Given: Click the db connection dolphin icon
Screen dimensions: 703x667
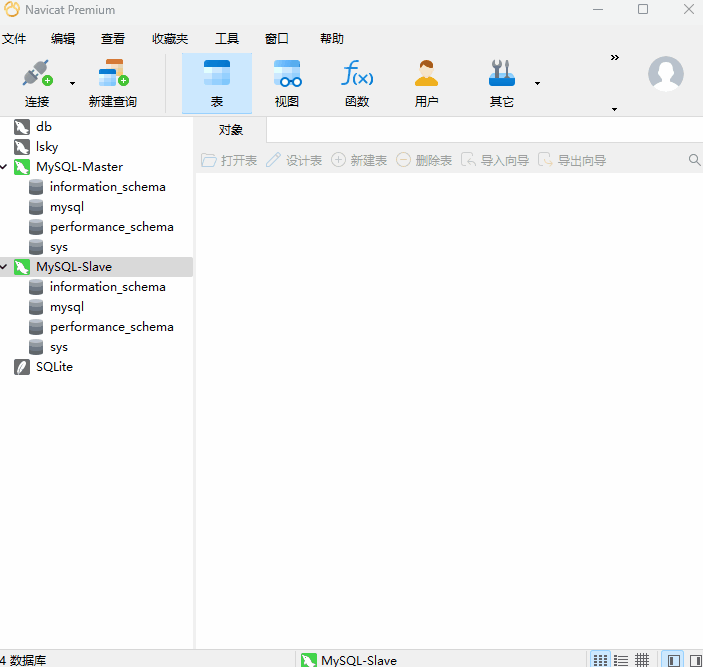Looking at the screenshot, I should tap(22, 127).
